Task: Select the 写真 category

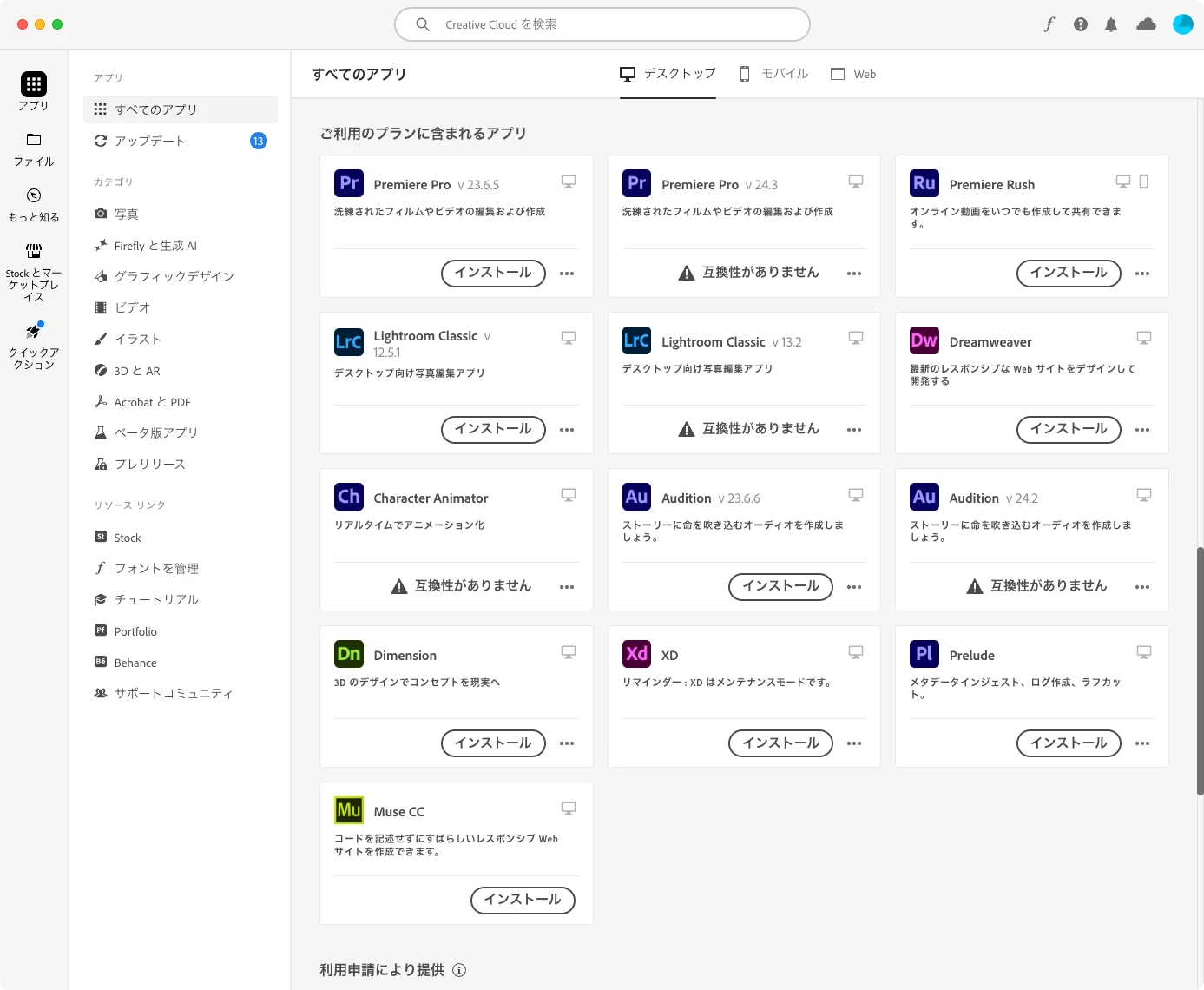Action: tap(181, 214)
